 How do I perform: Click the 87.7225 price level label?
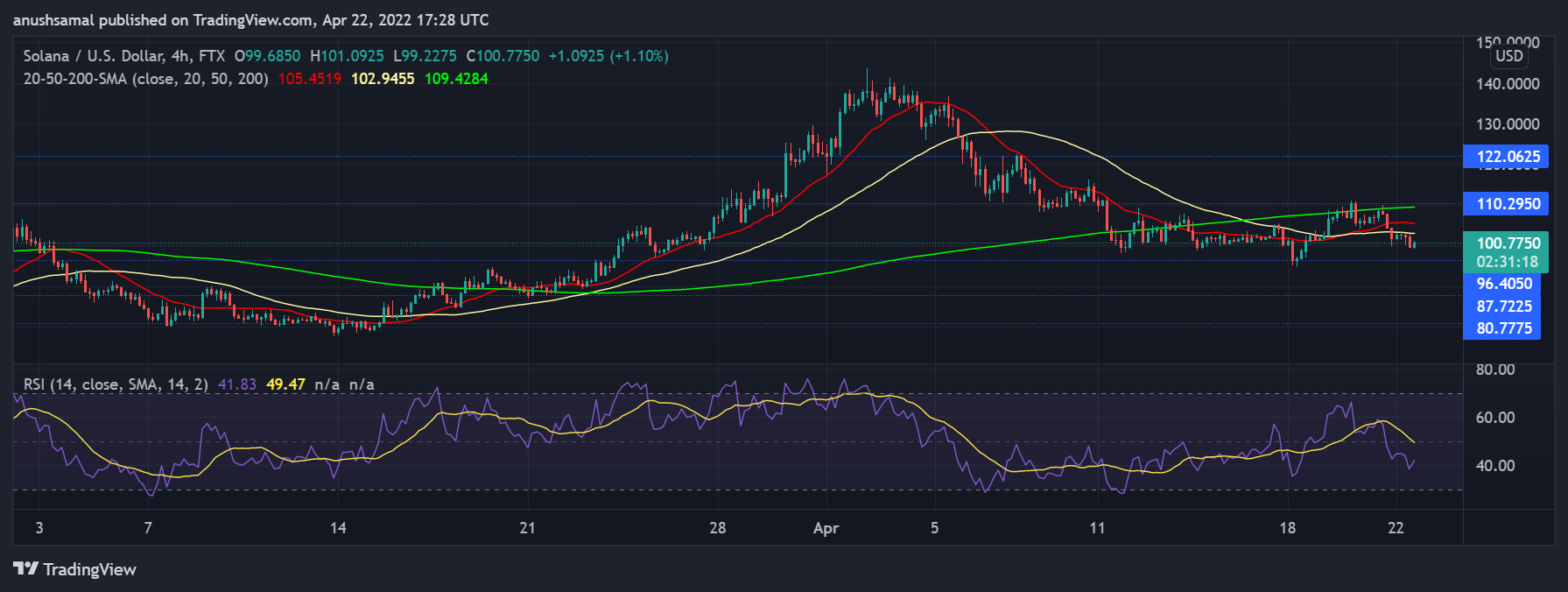pyautogui.click(x=1504, y=307)
